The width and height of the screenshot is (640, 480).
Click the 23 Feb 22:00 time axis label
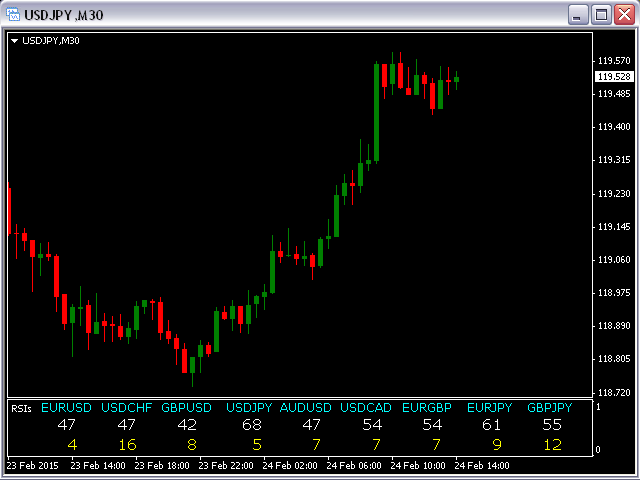click(226, 465)
